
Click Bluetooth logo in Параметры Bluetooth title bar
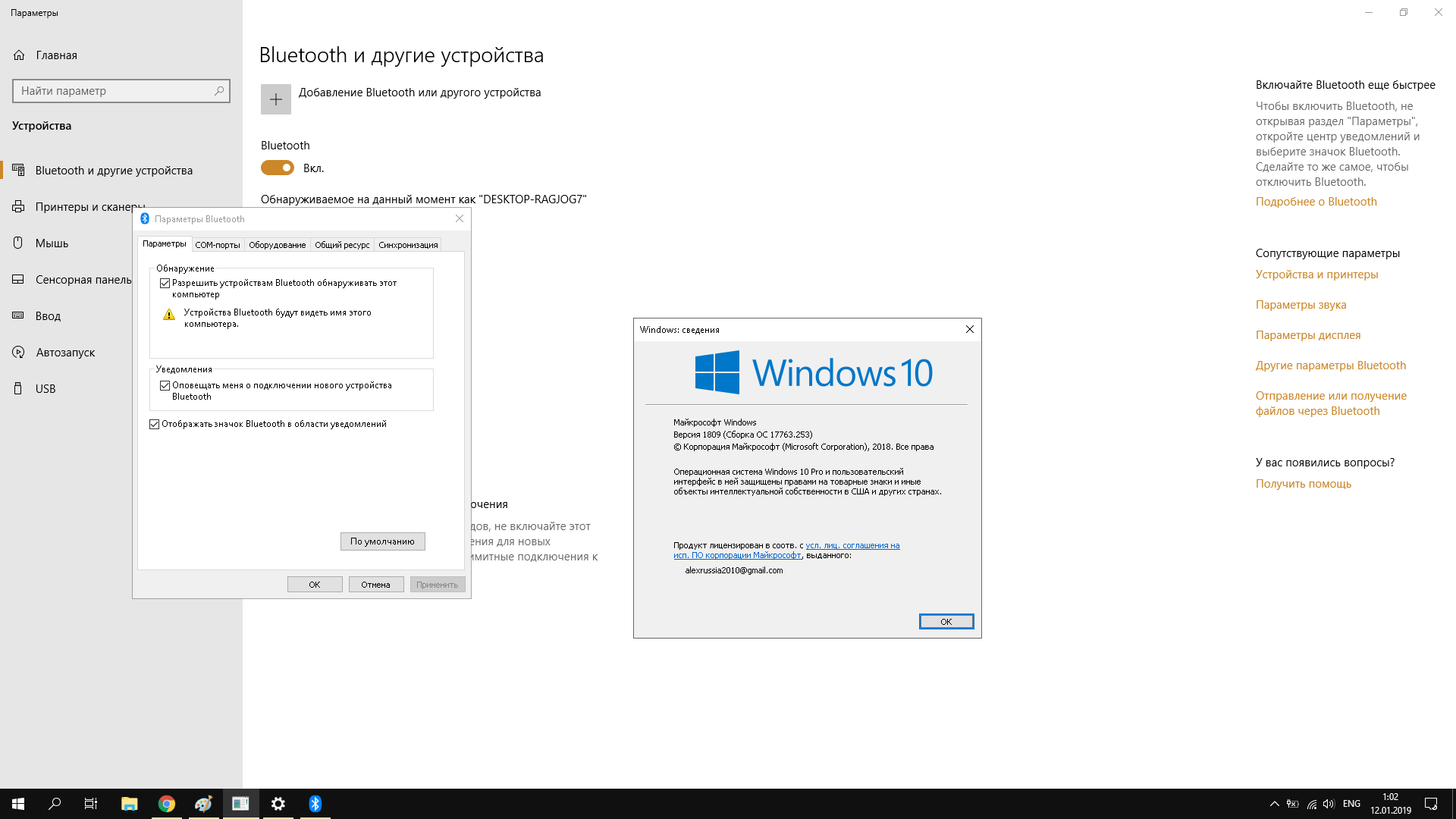[145, 218]
